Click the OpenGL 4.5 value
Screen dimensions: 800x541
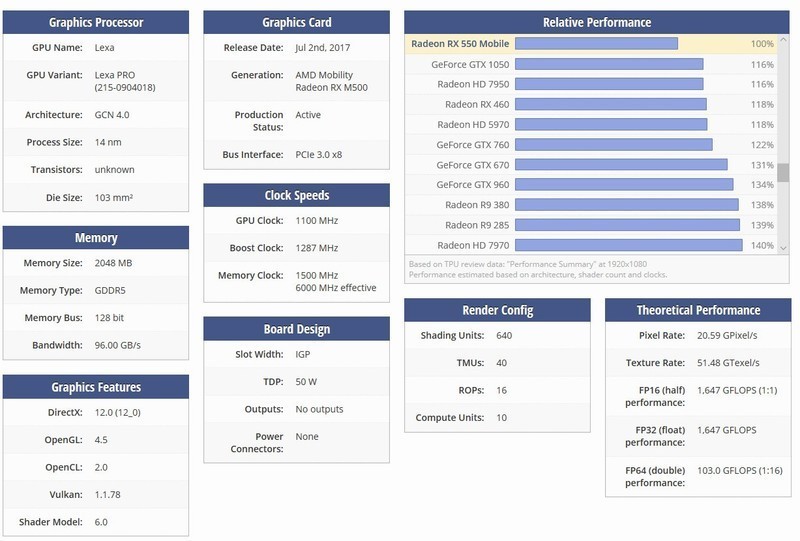(101, 440)
